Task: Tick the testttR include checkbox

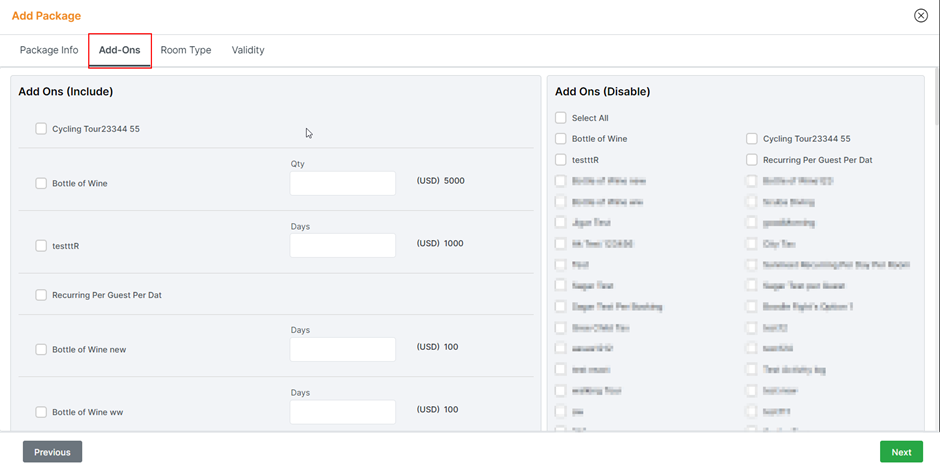Action: click(41, 245)
